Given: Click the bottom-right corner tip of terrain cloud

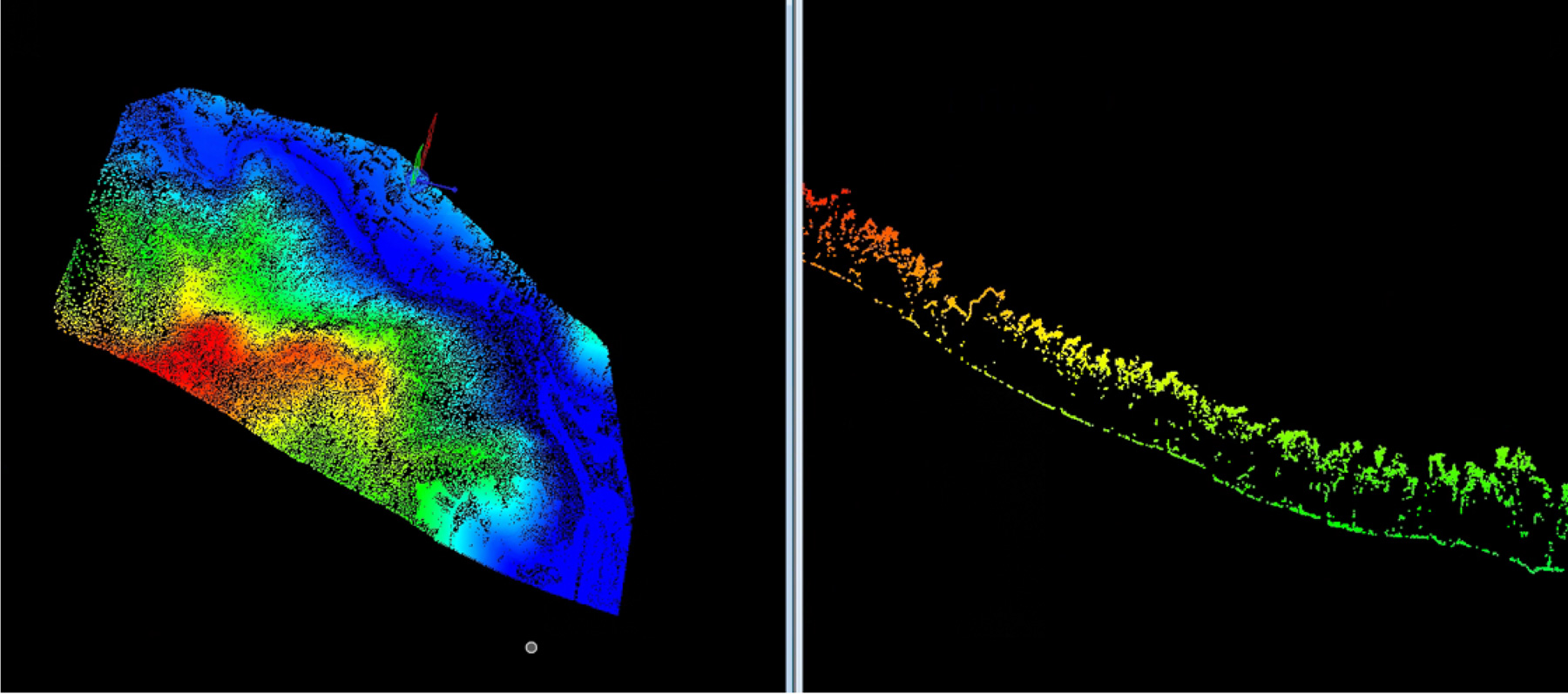Looking at the screenshot, I should coord(618,612).
